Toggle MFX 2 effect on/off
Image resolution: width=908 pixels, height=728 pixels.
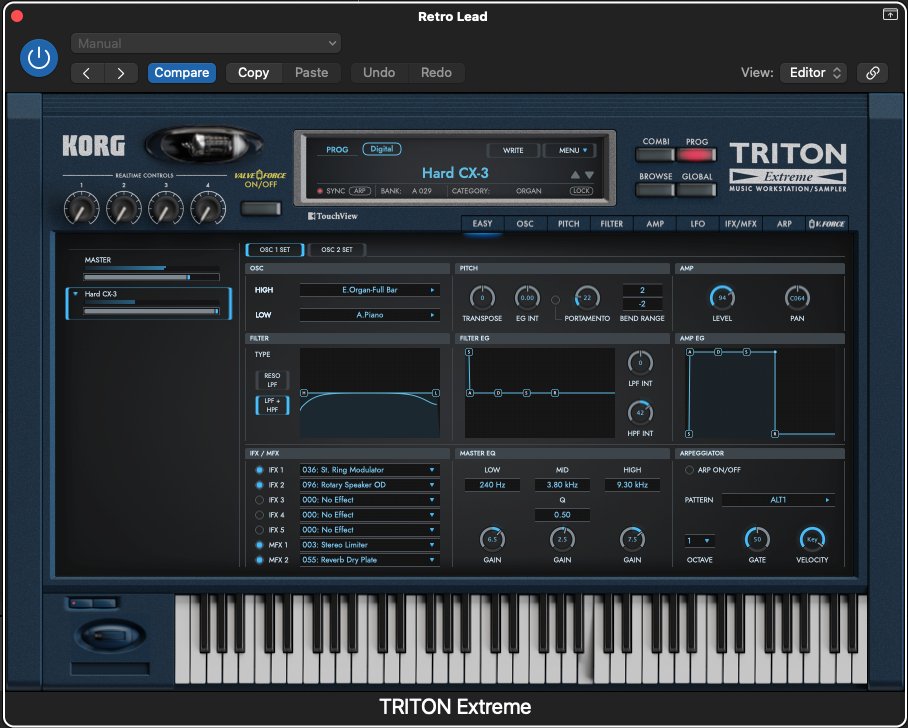(x=259, y=560)
